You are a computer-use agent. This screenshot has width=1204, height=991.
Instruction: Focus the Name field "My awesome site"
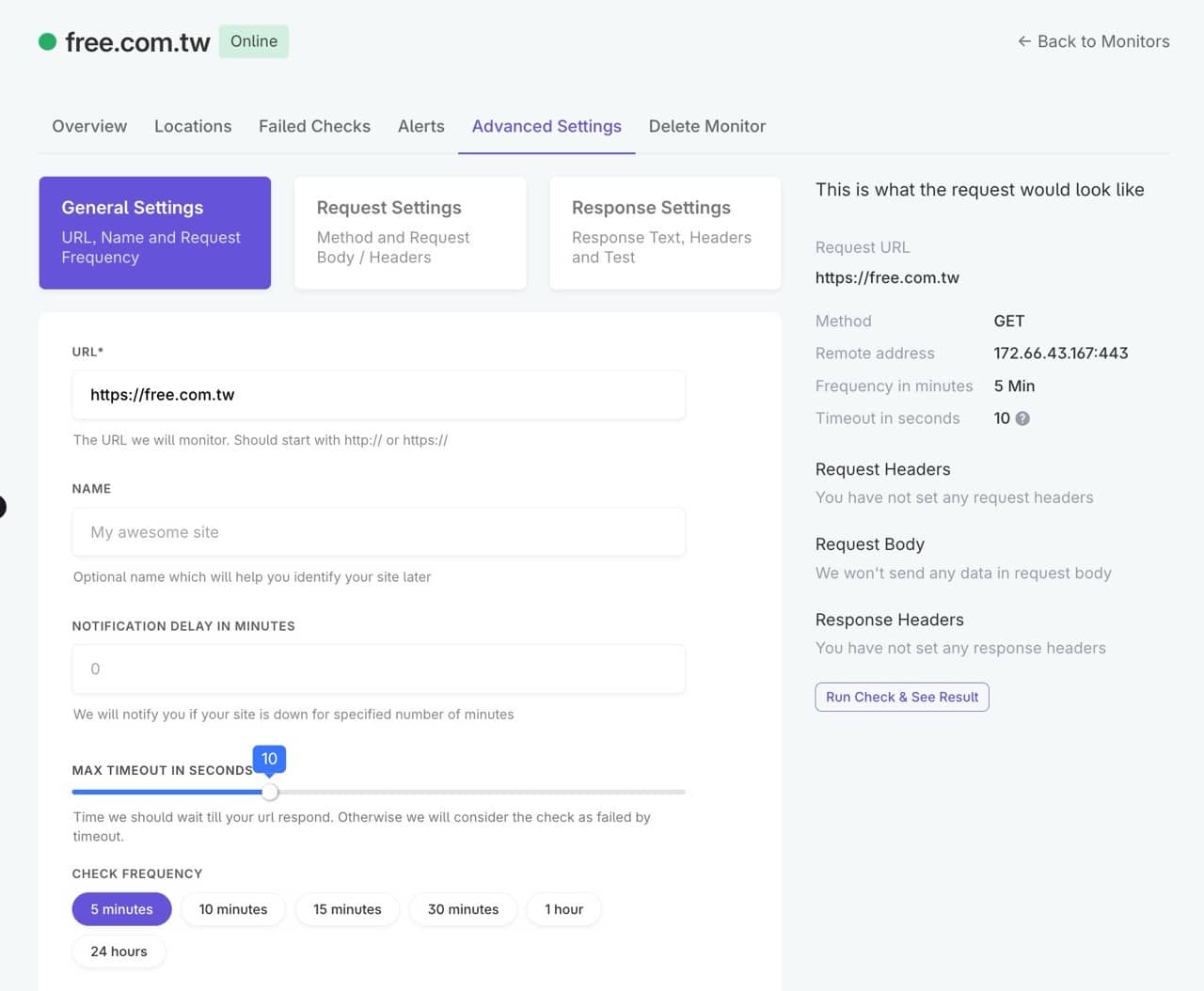coord(378,532)
